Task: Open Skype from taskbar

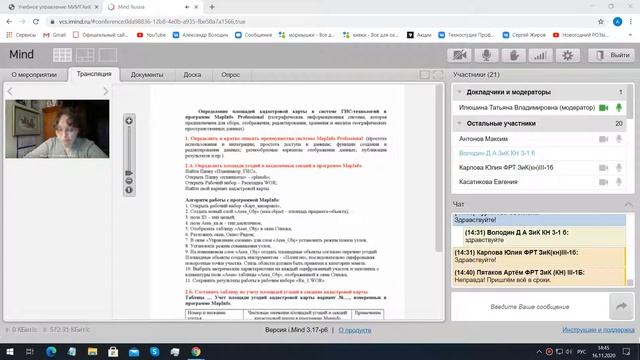Action: (x=154, y=351)
